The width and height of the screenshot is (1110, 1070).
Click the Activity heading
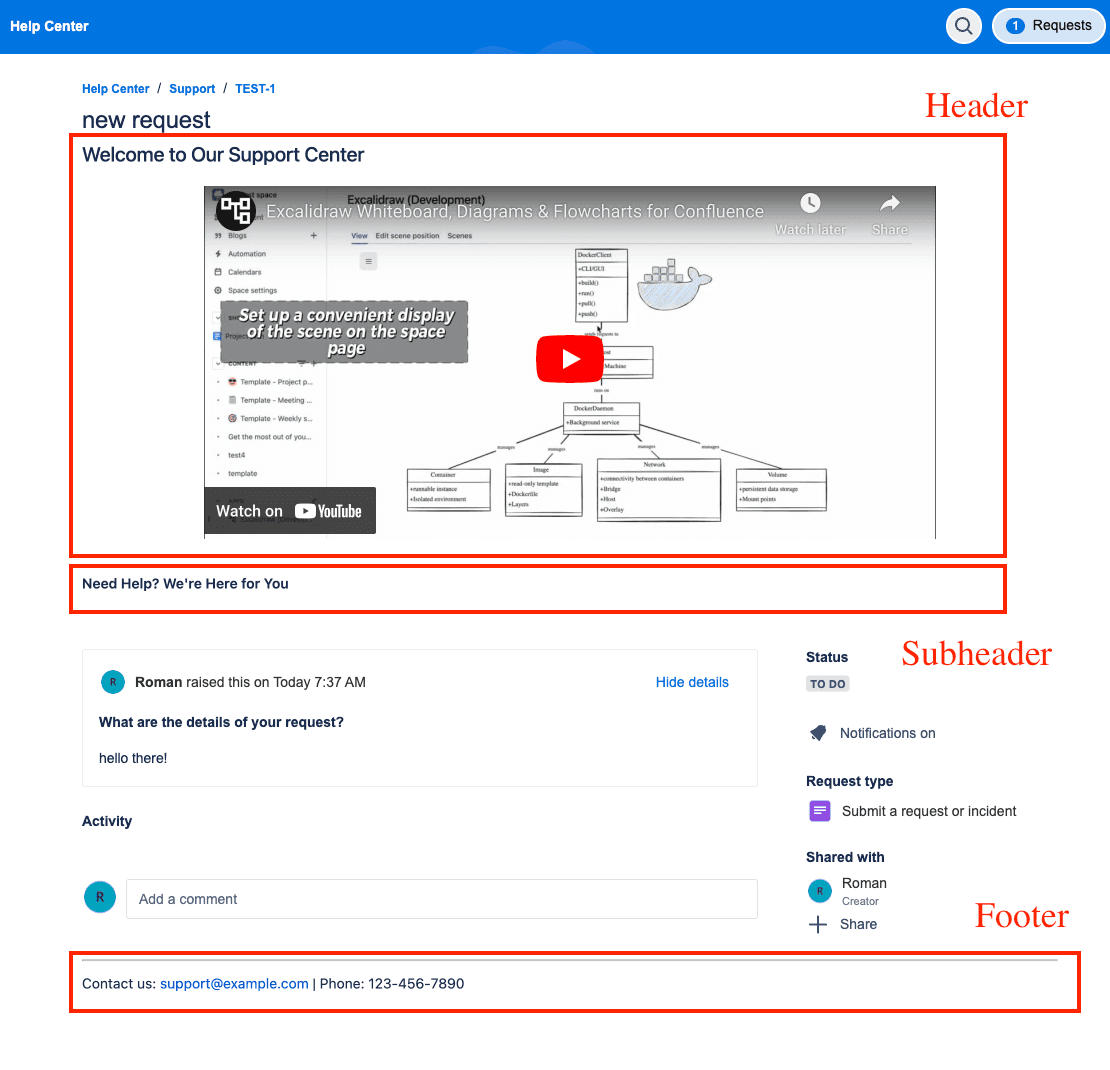click(107, 821)
